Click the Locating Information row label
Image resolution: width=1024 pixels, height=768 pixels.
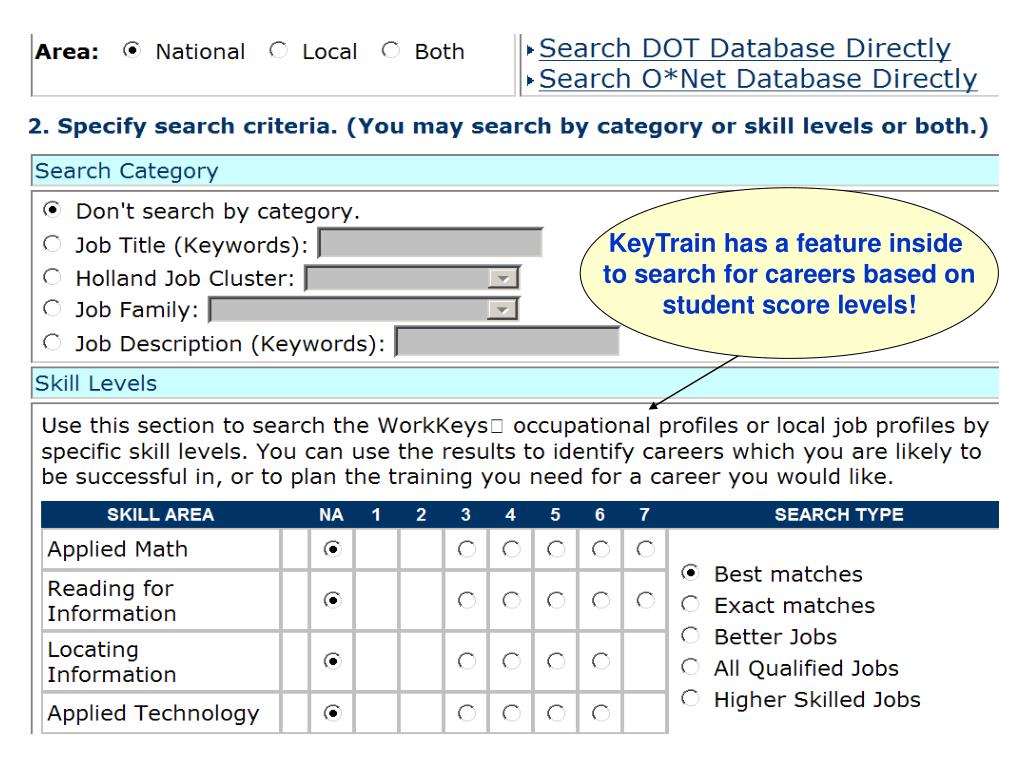[112, 662]
